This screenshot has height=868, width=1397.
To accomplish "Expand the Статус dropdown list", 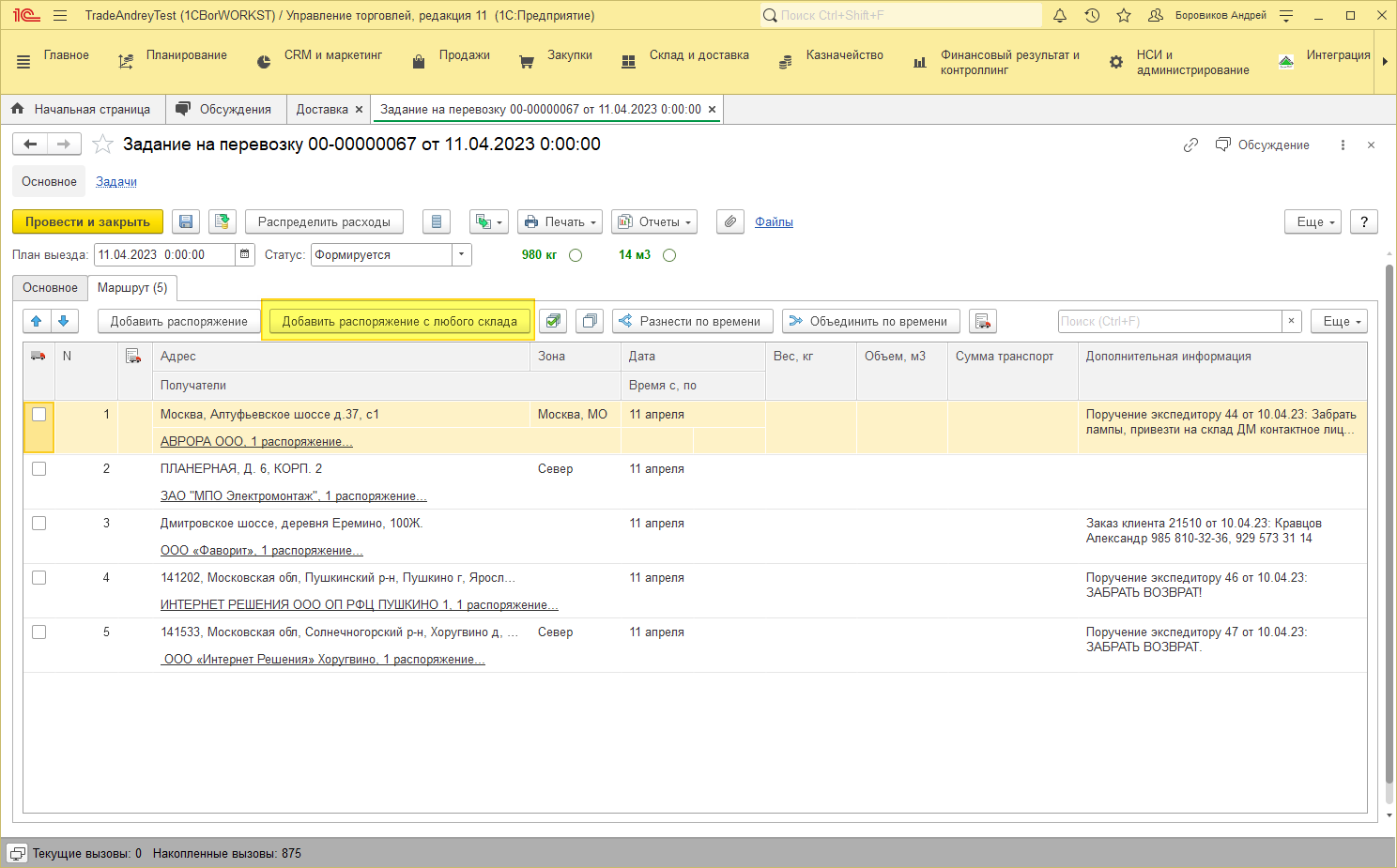I will click(x=461, y=254).
